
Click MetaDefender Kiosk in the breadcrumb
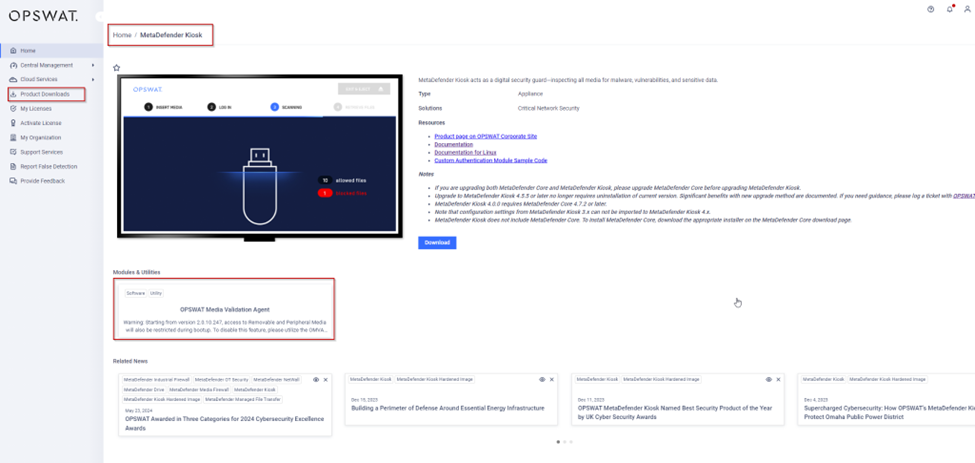point(171,35)
